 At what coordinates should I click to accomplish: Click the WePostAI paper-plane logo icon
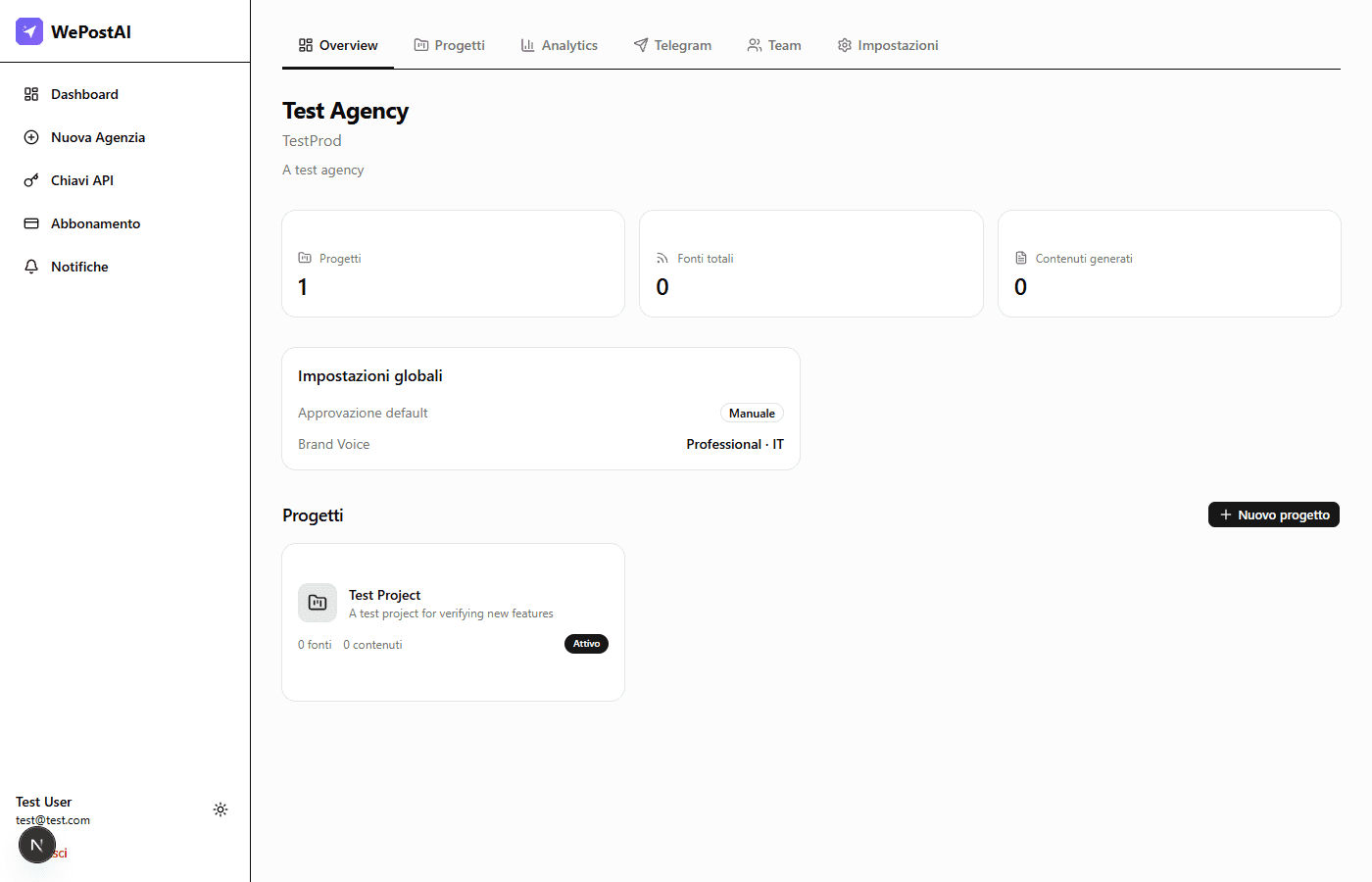pyautogui.click(x=29, y=31)
